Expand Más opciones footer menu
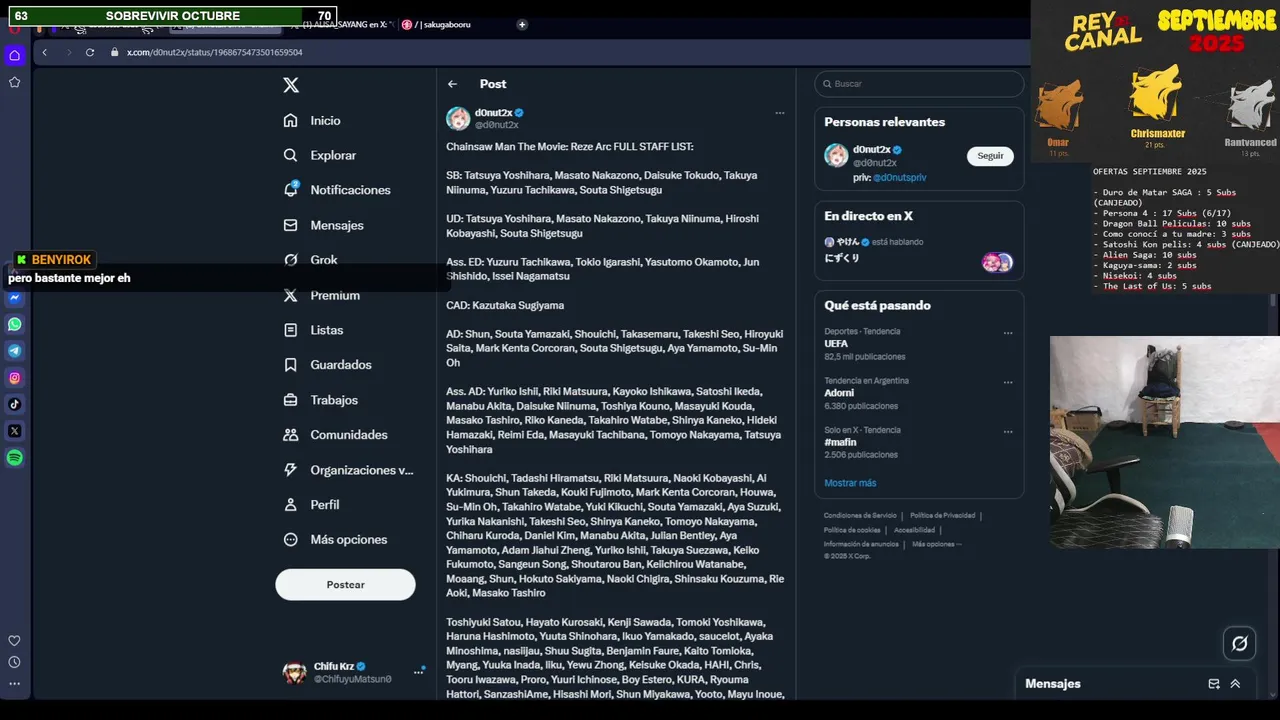This screenshot has height=720, width=1280. click(936, 544)
